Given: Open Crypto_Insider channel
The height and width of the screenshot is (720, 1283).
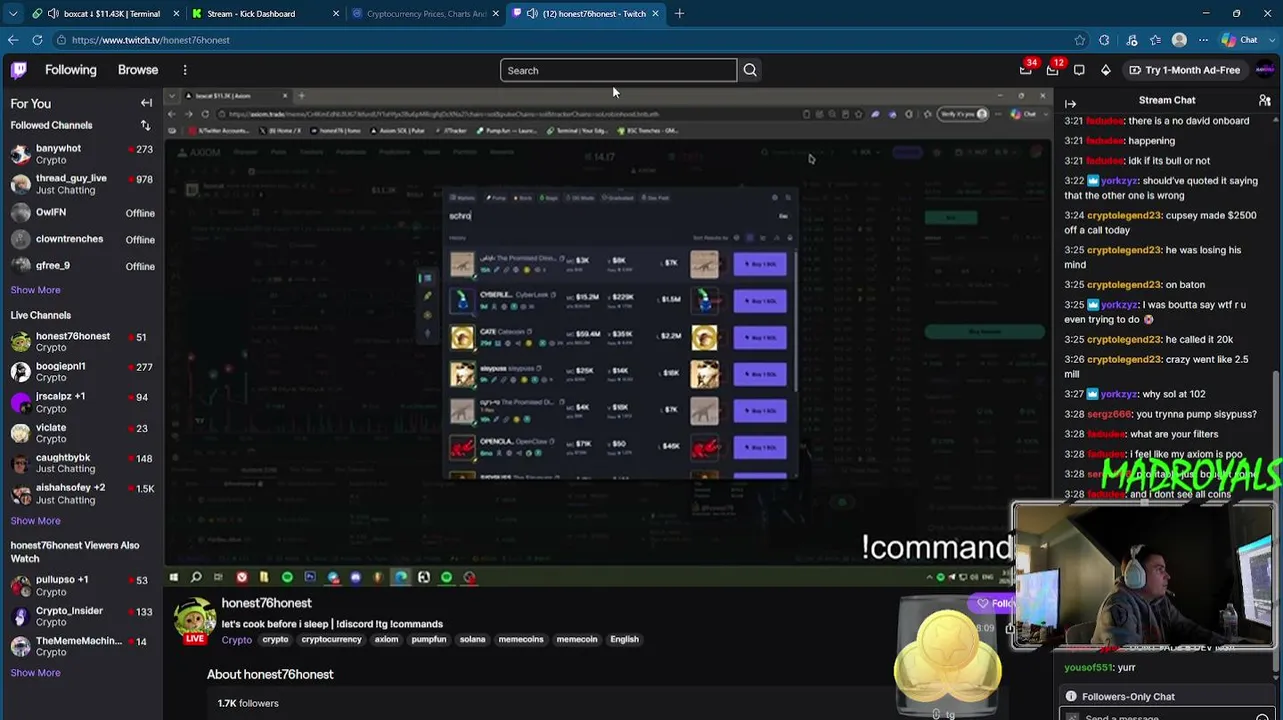Looking at the screenshot, I should (81, 616).
